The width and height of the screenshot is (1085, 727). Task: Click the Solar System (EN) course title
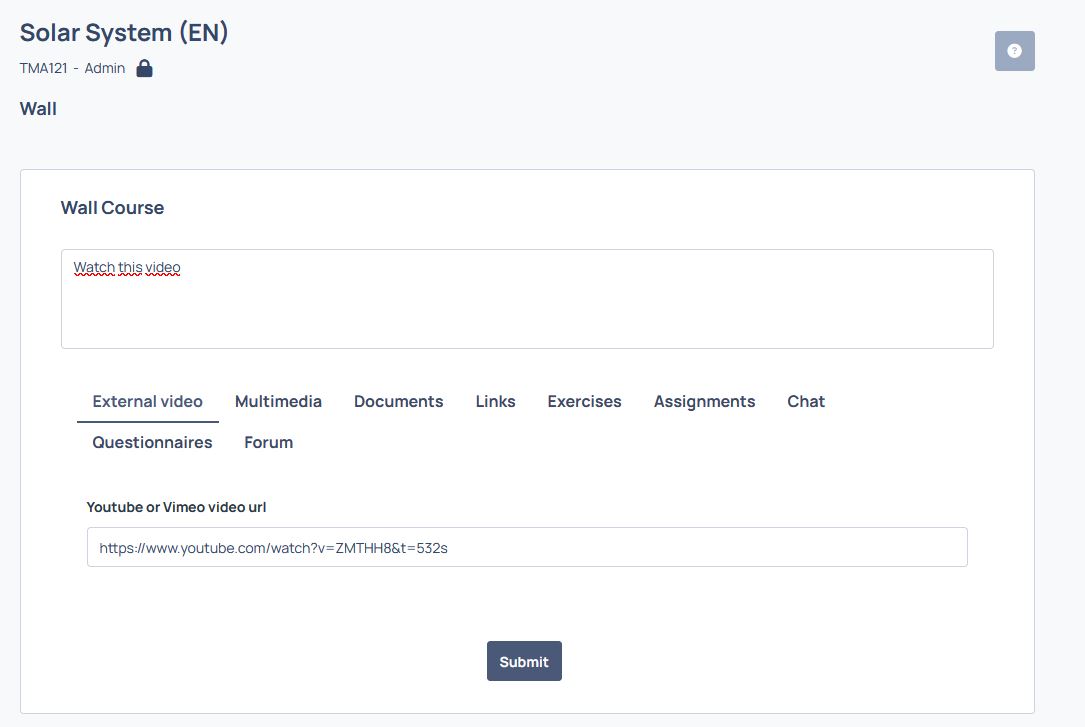pyautogui.click(x=124, y=33)
